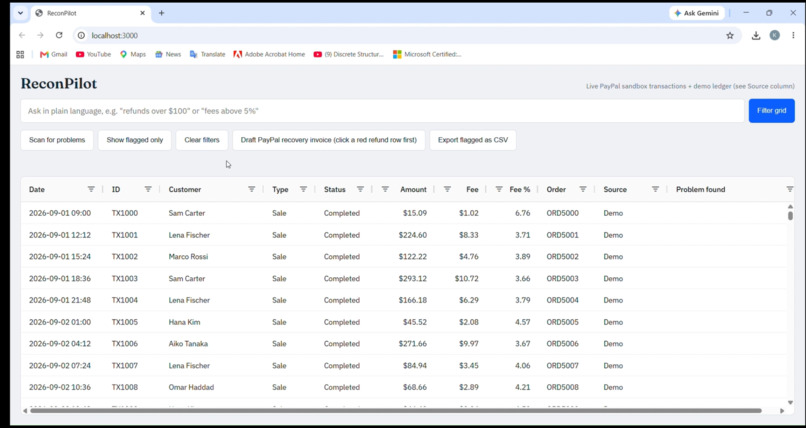The width and height of the screenshot is (806, 428).
Task: Open a new tab with plus icon
Action: click(161, 13)
